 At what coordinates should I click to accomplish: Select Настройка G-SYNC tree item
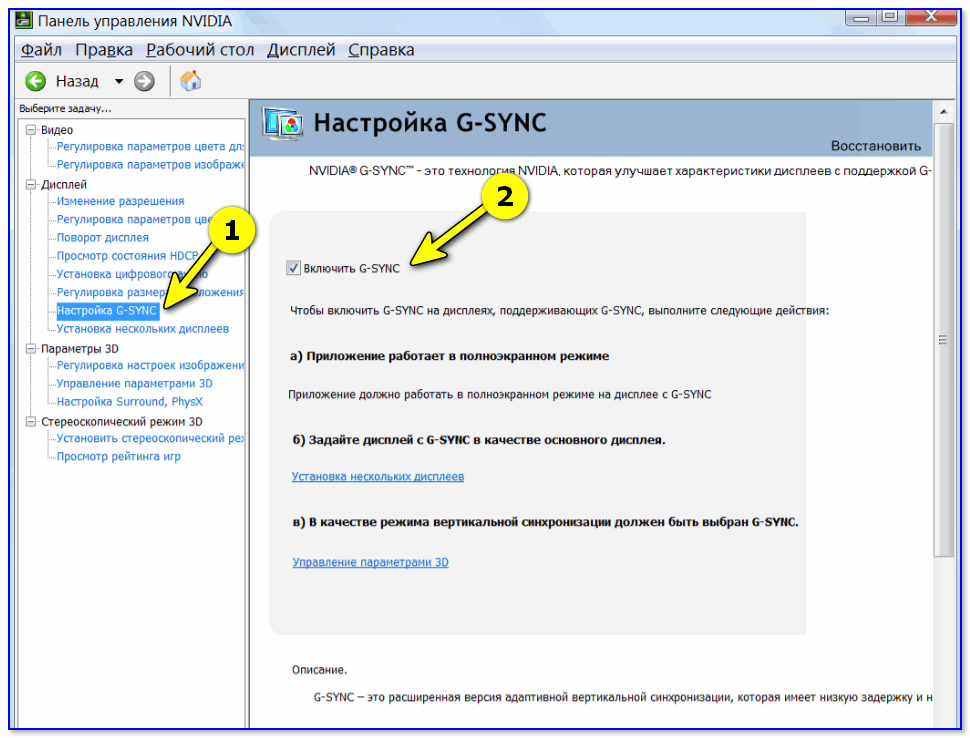pos(107,311)
